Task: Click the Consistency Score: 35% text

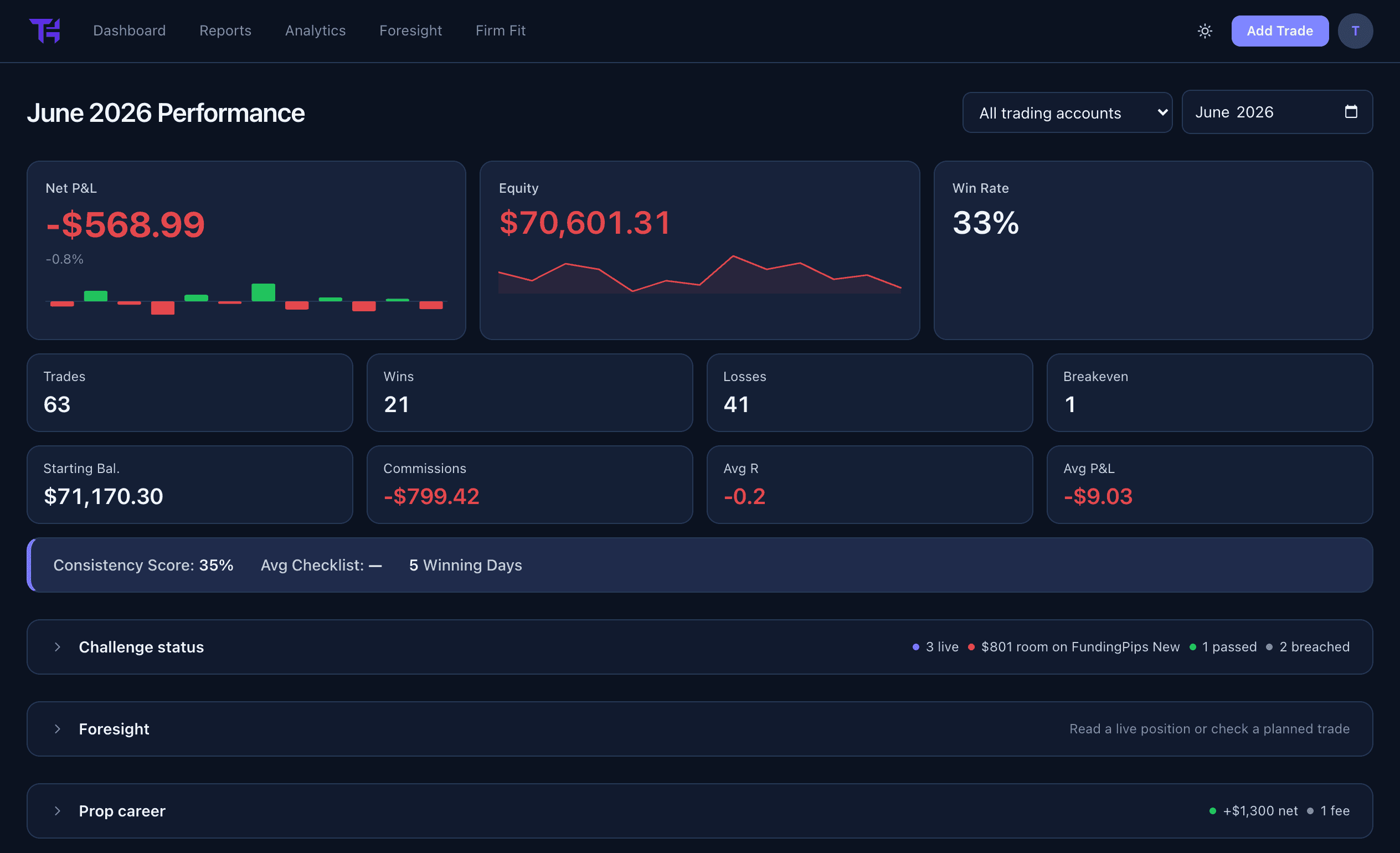Action: pos(143,565)
